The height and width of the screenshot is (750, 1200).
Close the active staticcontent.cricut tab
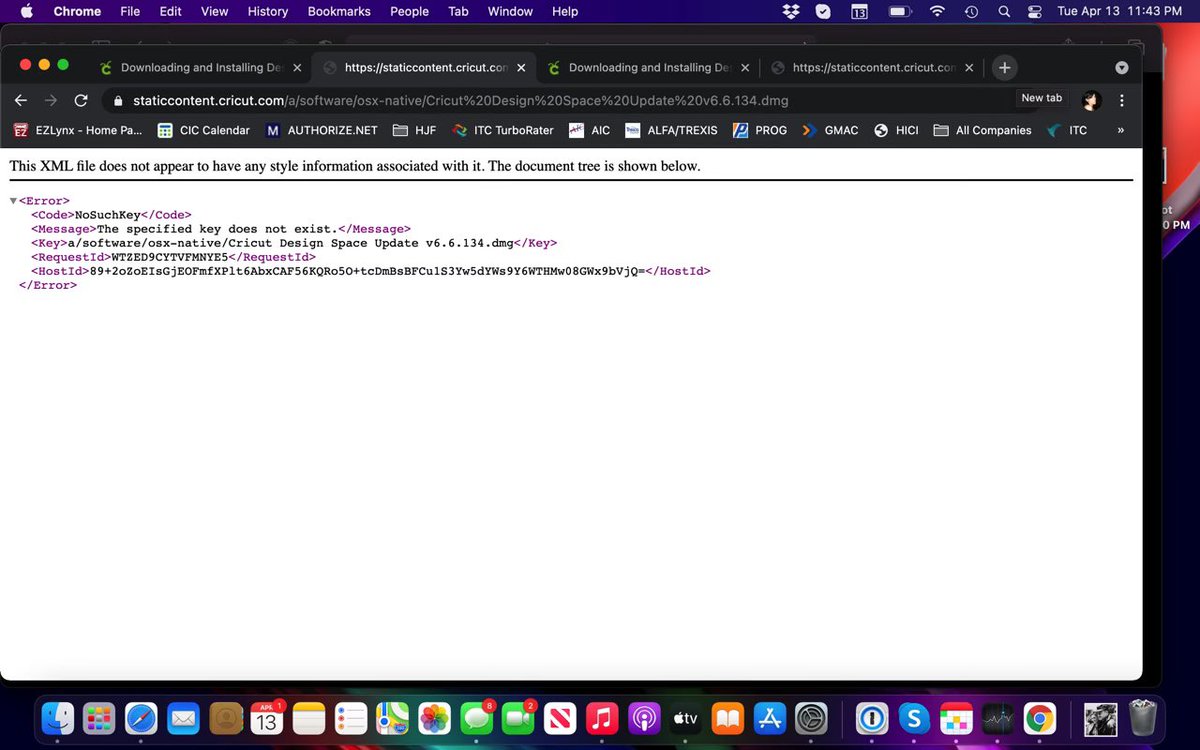[x=521, y=68]
